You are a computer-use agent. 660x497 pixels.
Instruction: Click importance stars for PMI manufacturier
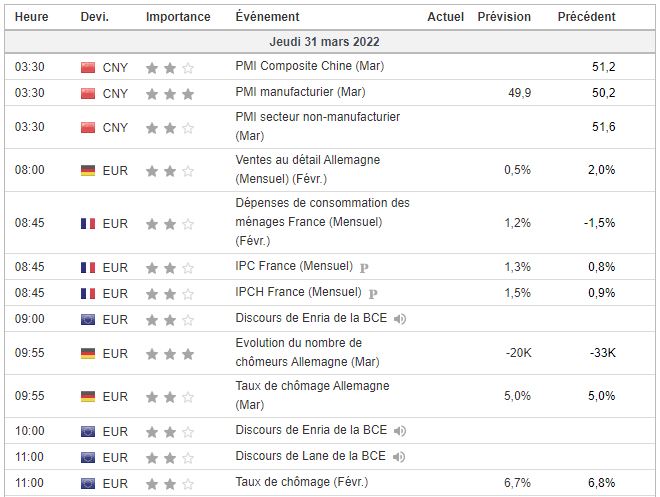tap(170, 94)
